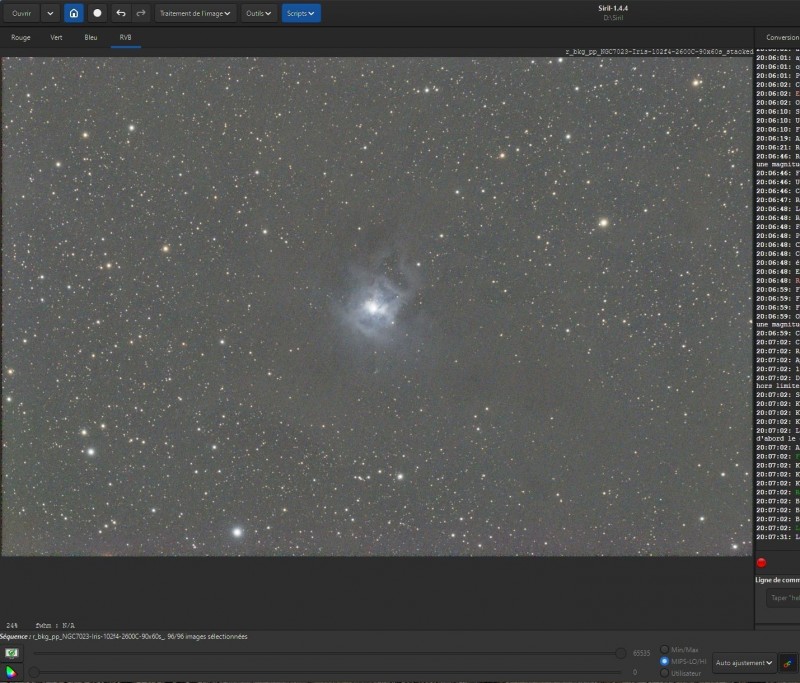The height and width of the screenshot is (683, 800).
Task: Click the command line input field
Action: [x=783, y=598]
